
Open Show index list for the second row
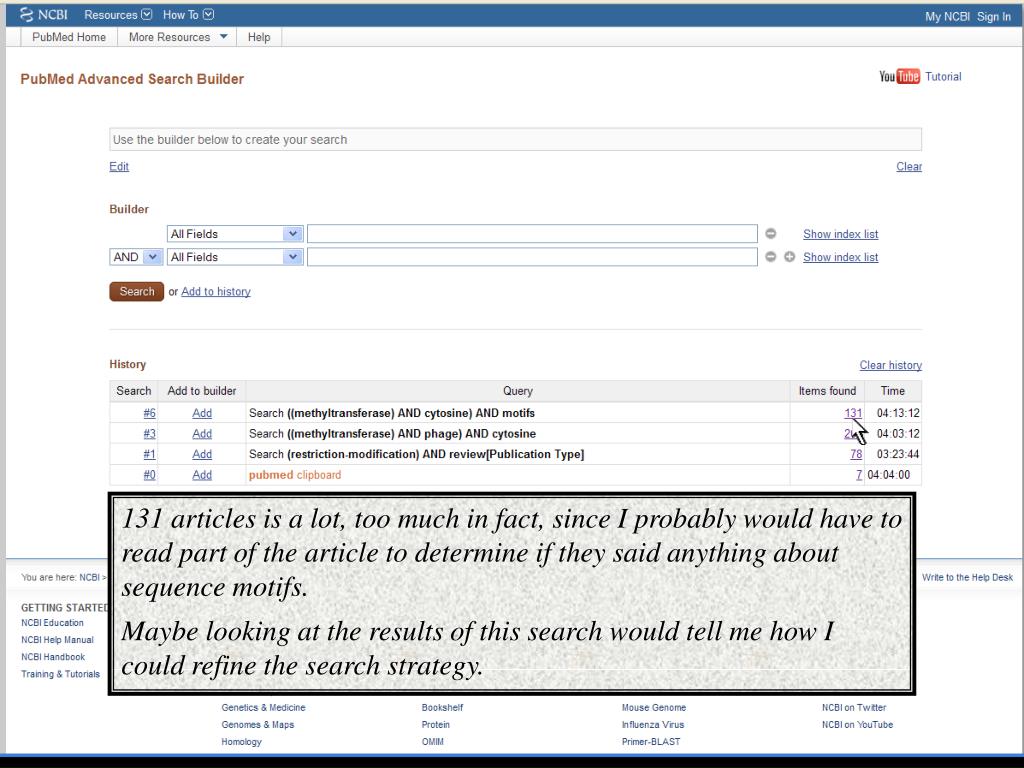840,257
